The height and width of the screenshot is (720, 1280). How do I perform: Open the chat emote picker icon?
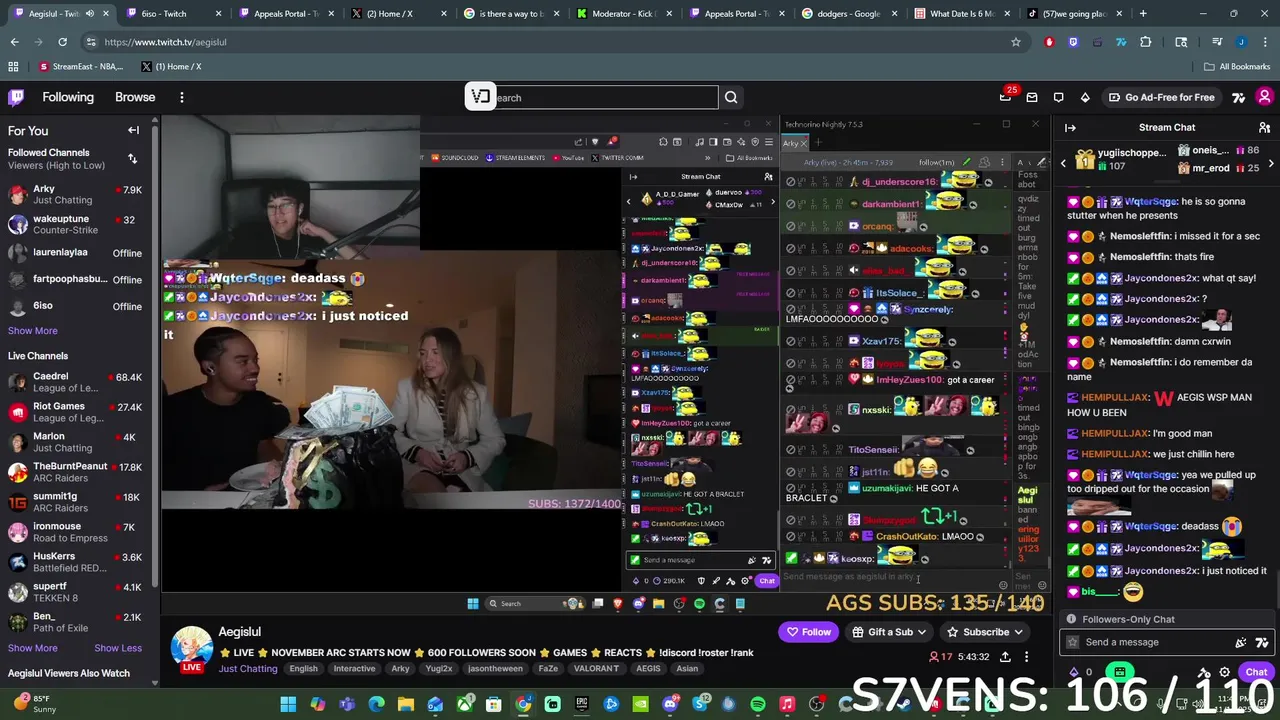point(1241,643)
